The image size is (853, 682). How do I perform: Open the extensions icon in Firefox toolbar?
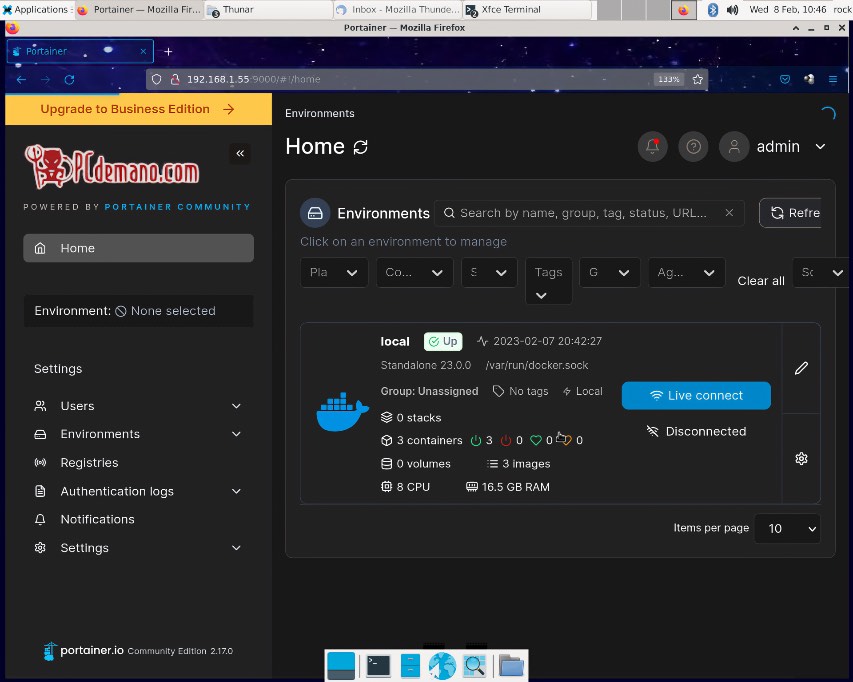click(x=809, y=79)
